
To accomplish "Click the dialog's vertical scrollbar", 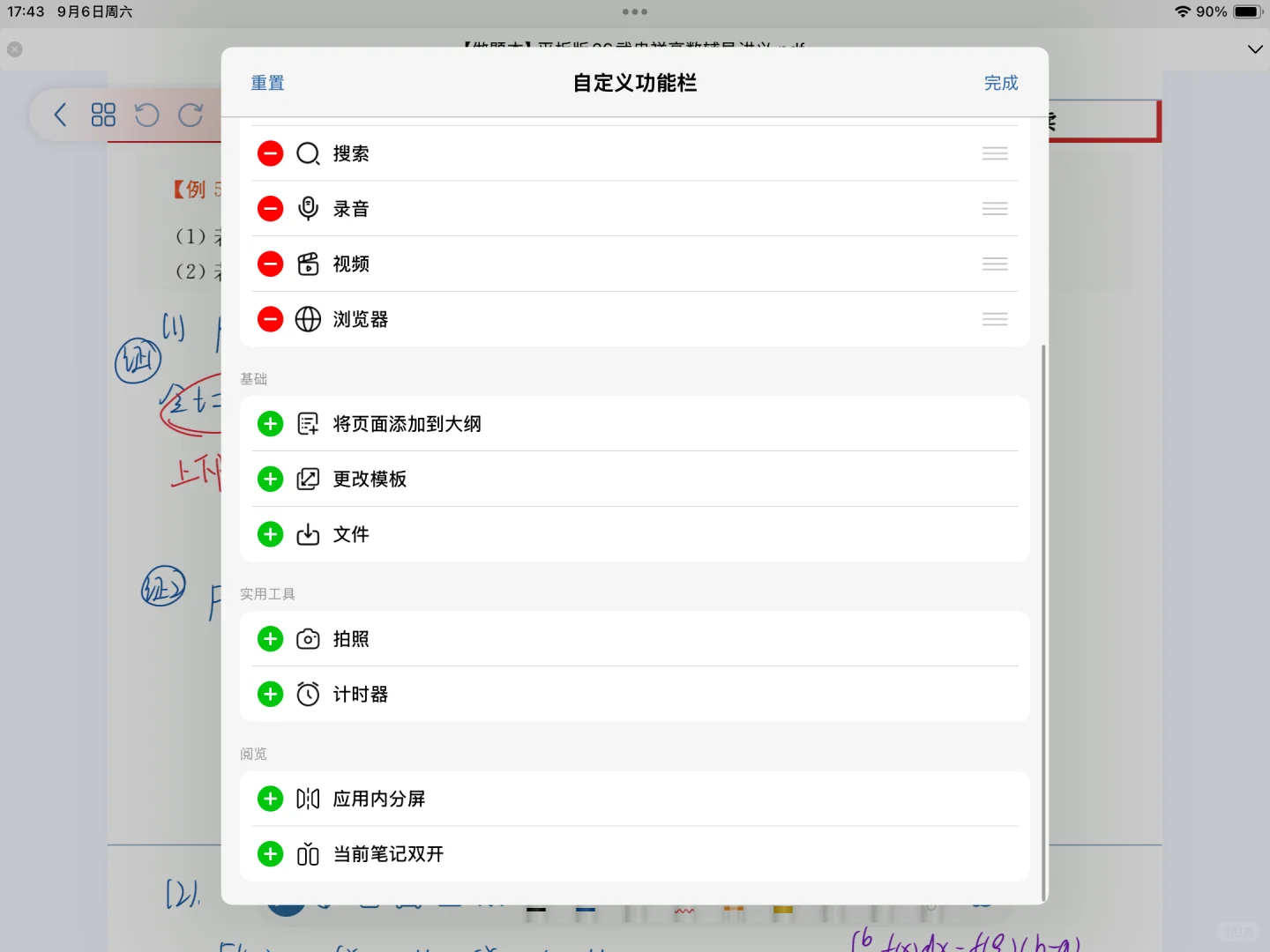I will click(1044, 622).
